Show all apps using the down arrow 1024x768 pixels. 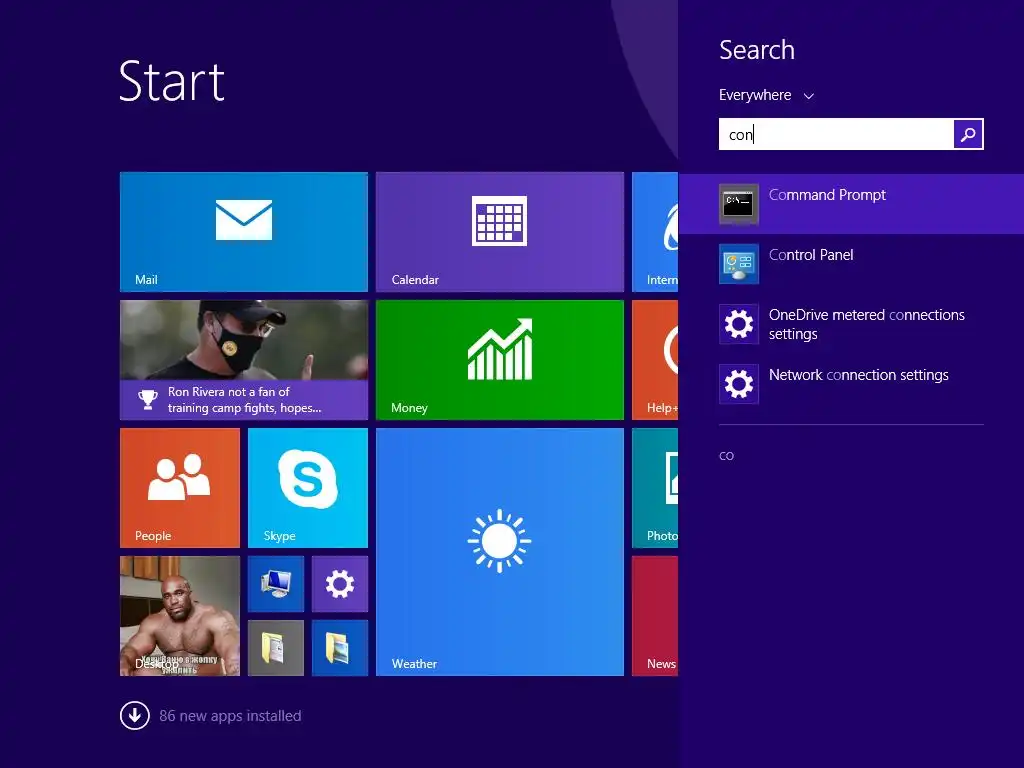click(135, 715)
